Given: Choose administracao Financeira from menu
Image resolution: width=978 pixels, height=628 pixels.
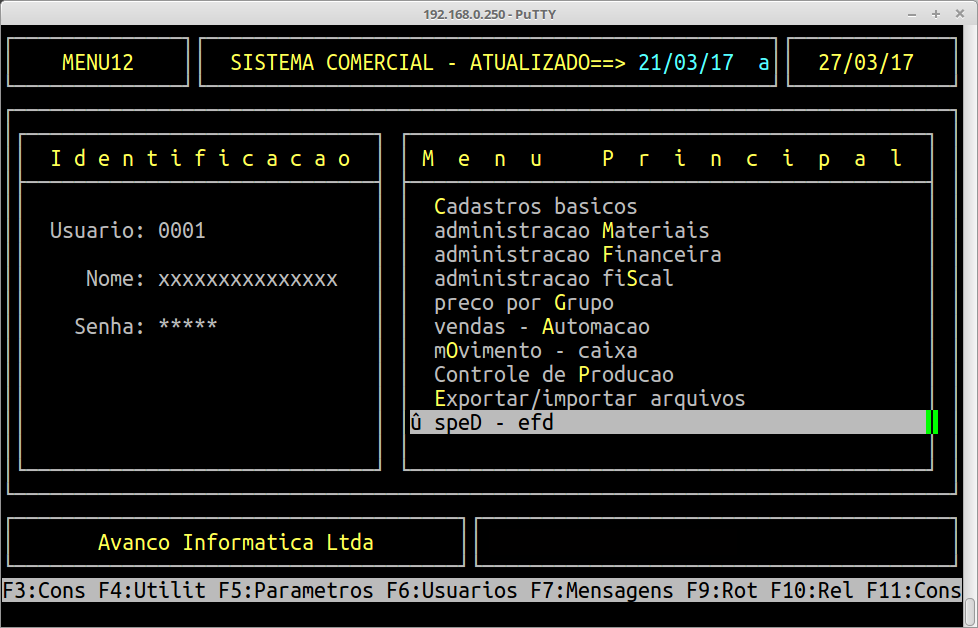Looking at the screenshot, I should click(x=577, y=255).
